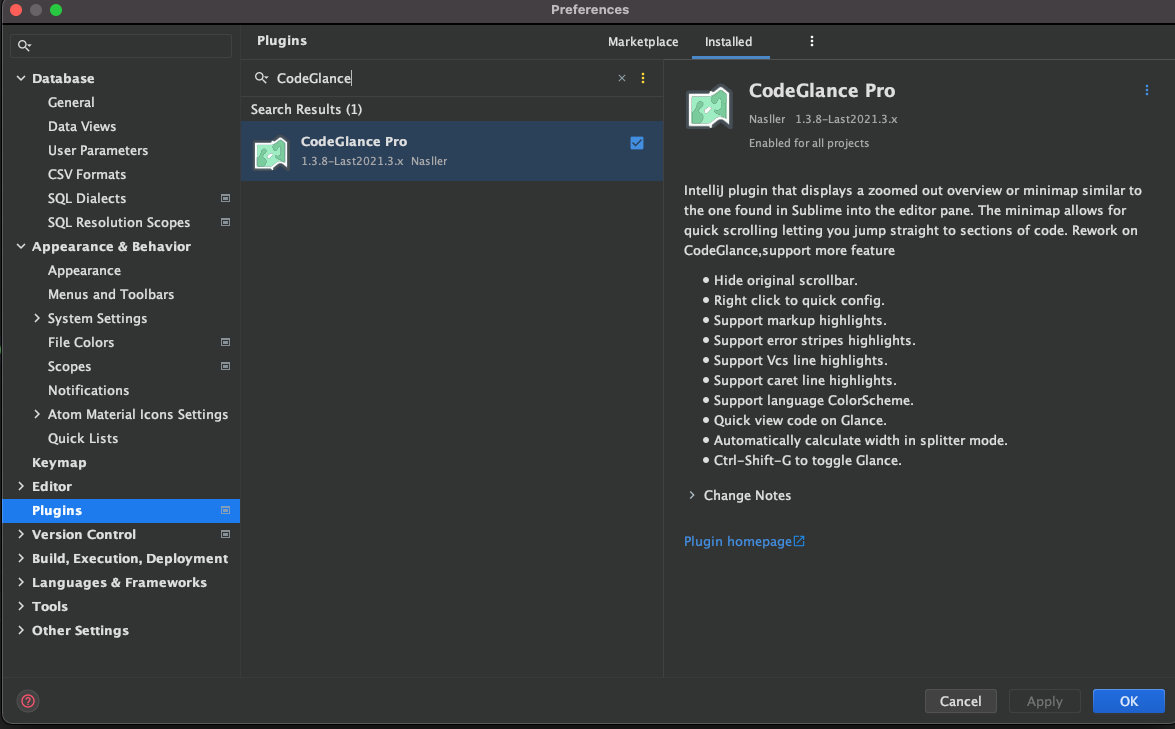This screenshot has width=1175, height=729.
Task: Open File Colors settings
Action: 81,342
